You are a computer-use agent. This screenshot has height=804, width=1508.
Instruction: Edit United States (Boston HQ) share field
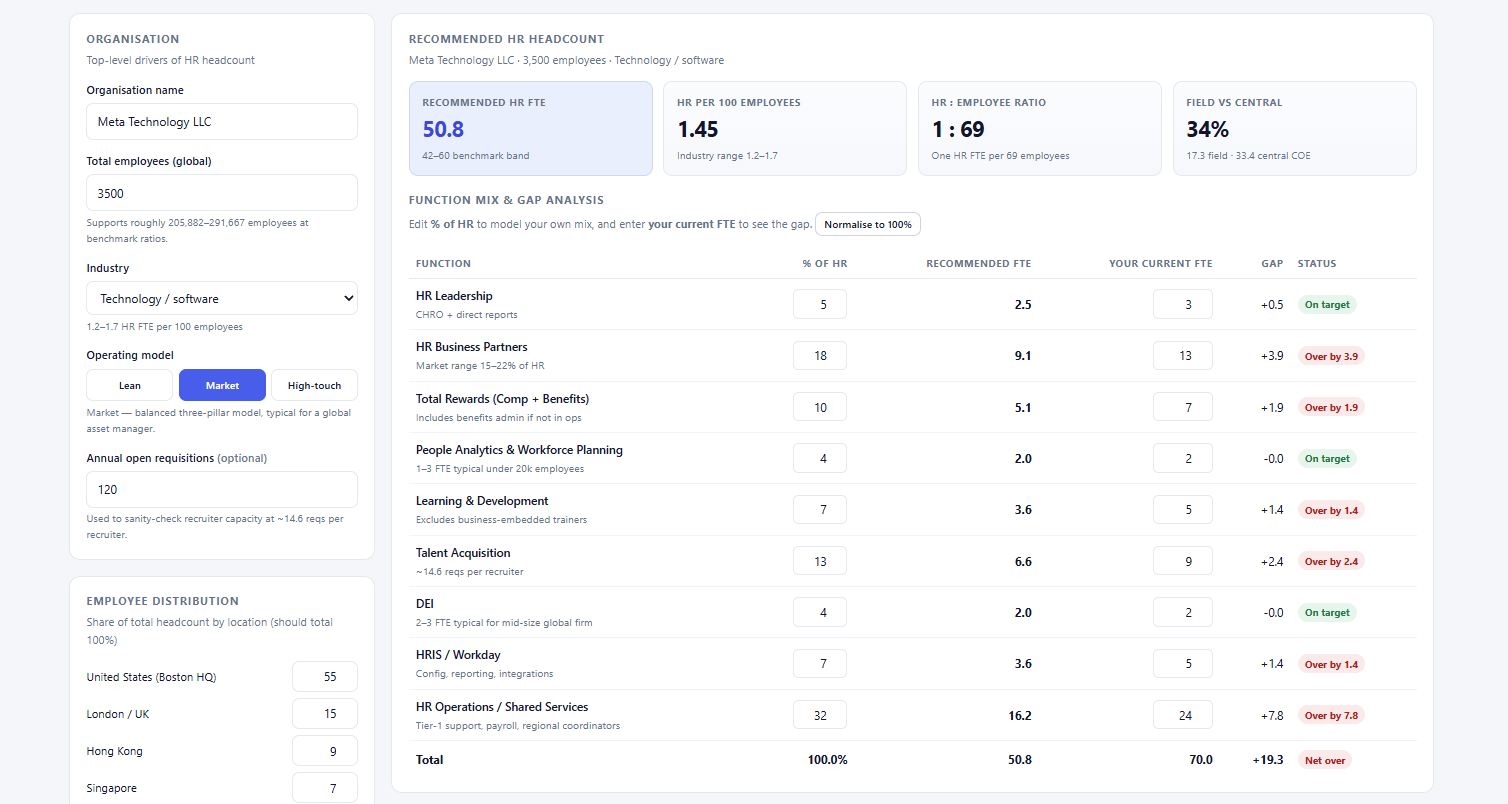[325, 677]
